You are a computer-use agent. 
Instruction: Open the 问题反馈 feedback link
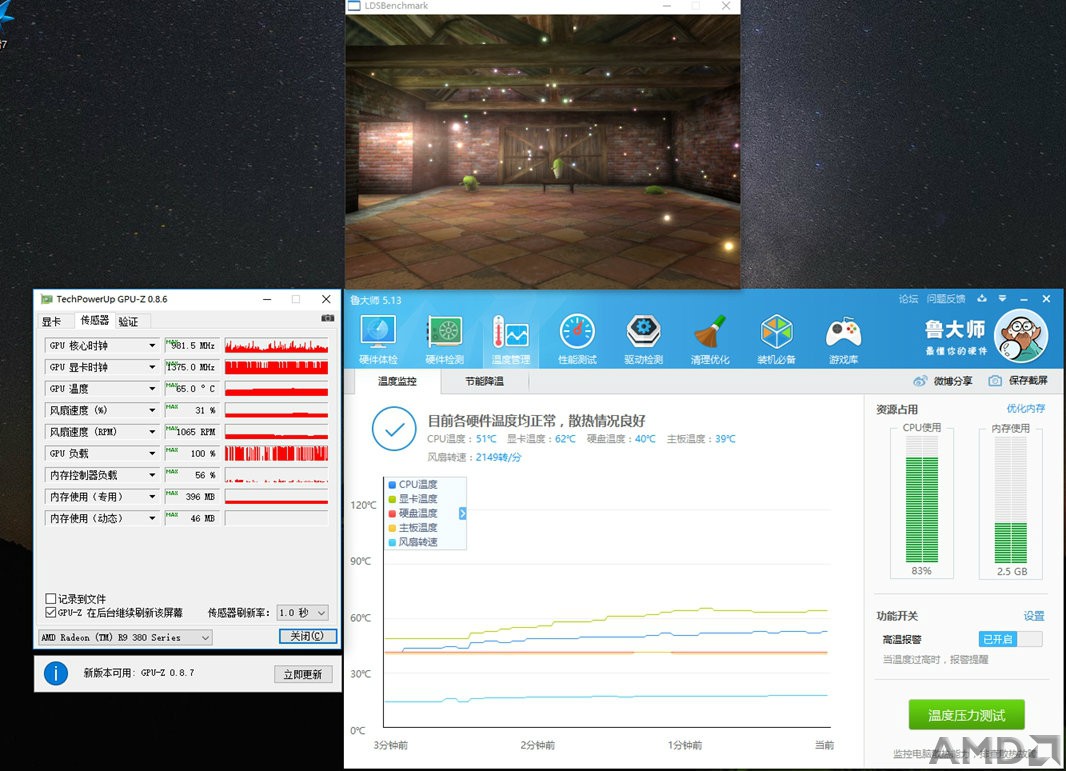click(946, 298)
